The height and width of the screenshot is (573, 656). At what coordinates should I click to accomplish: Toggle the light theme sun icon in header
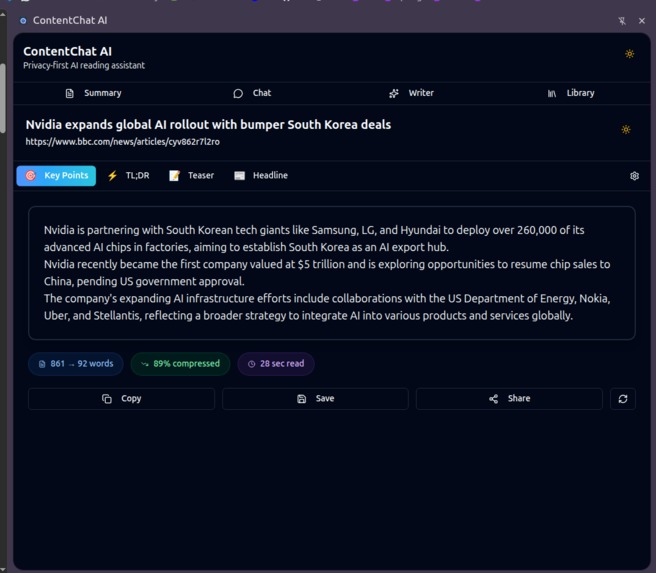(629, 54)
